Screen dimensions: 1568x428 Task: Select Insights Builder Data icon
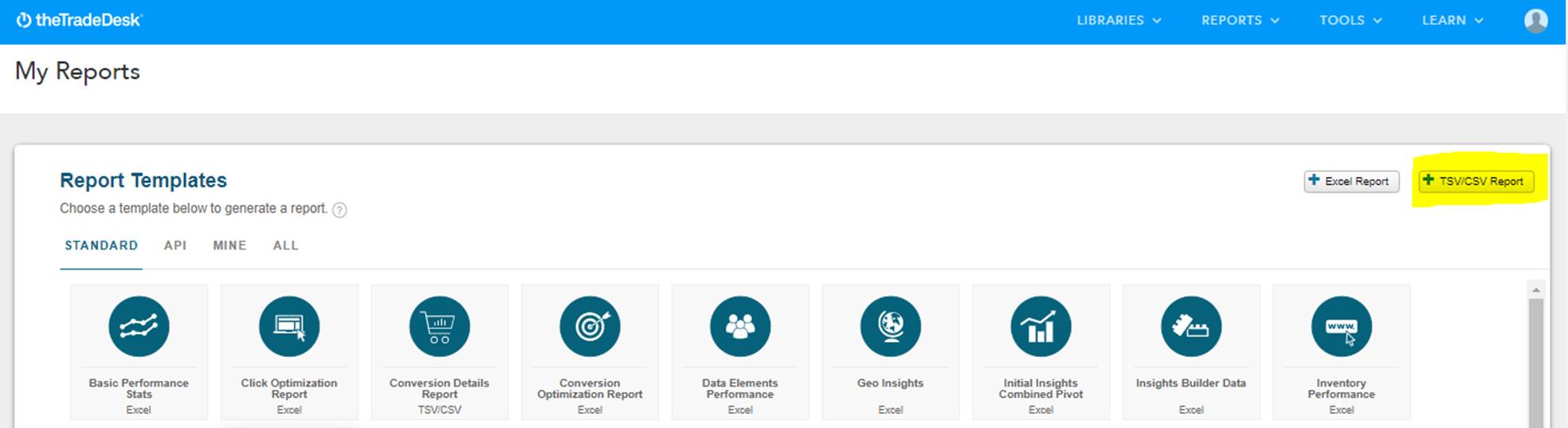pyautogui.click(x=1191, y=327)
